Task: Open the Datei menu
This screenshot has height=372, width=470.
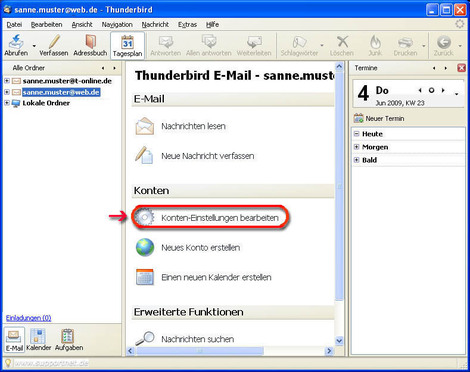Action: 14,24
